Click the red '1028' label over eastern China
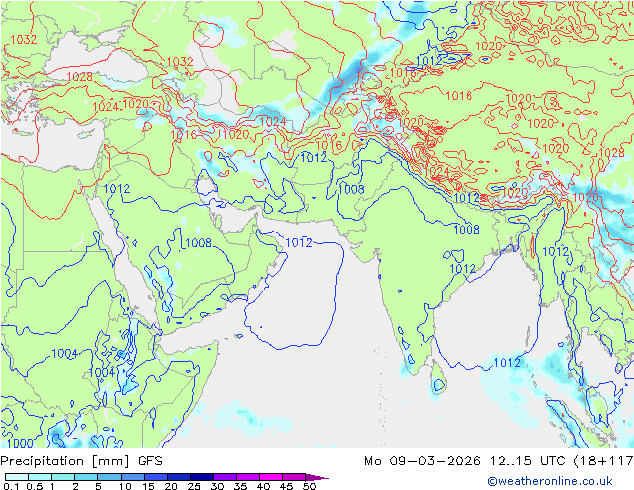The height and width of the screenshot is (490, 634). 611,152
